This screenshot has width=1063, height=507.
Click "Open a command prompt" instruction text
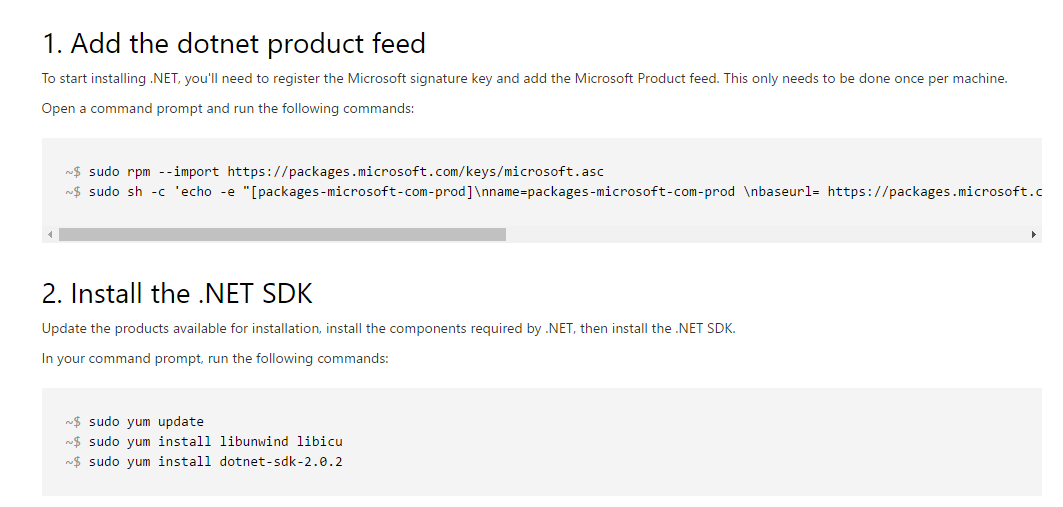227,108
